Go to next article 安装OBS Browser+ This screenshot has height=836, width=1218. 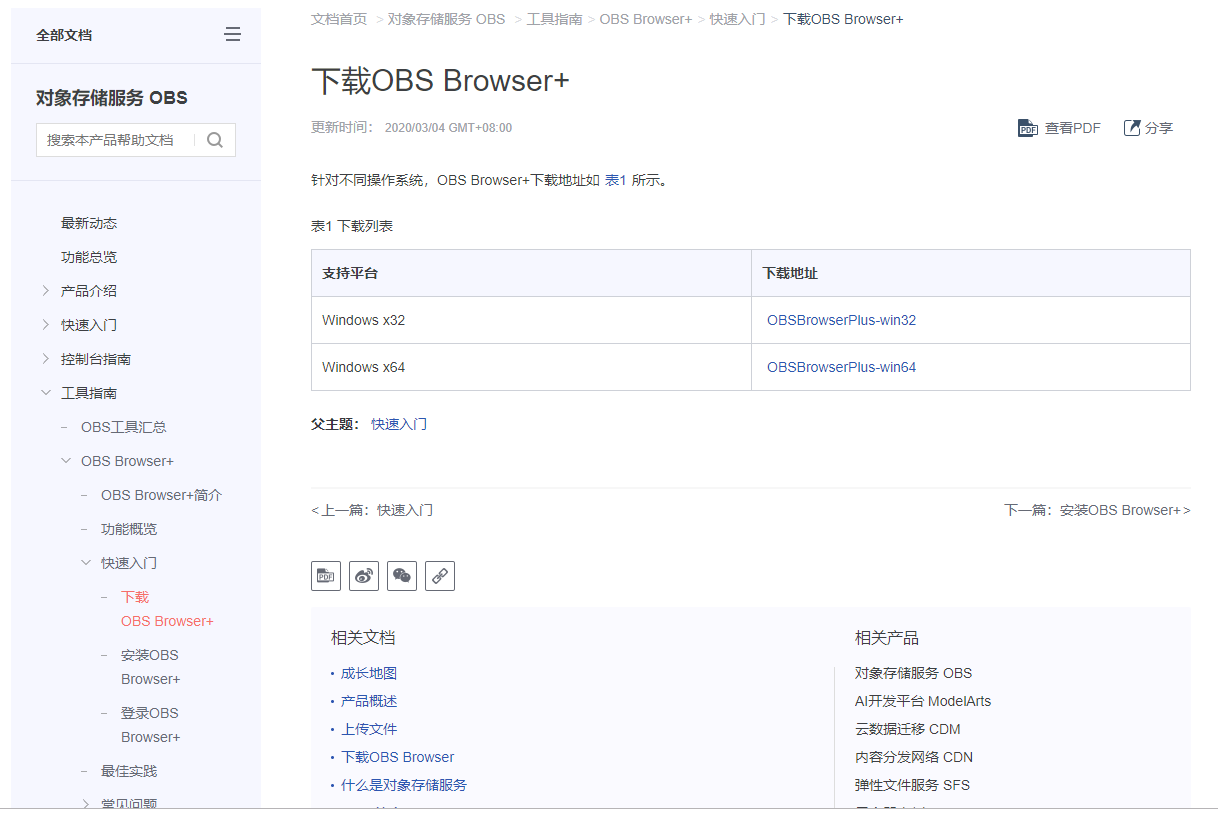coord(1097,510)
